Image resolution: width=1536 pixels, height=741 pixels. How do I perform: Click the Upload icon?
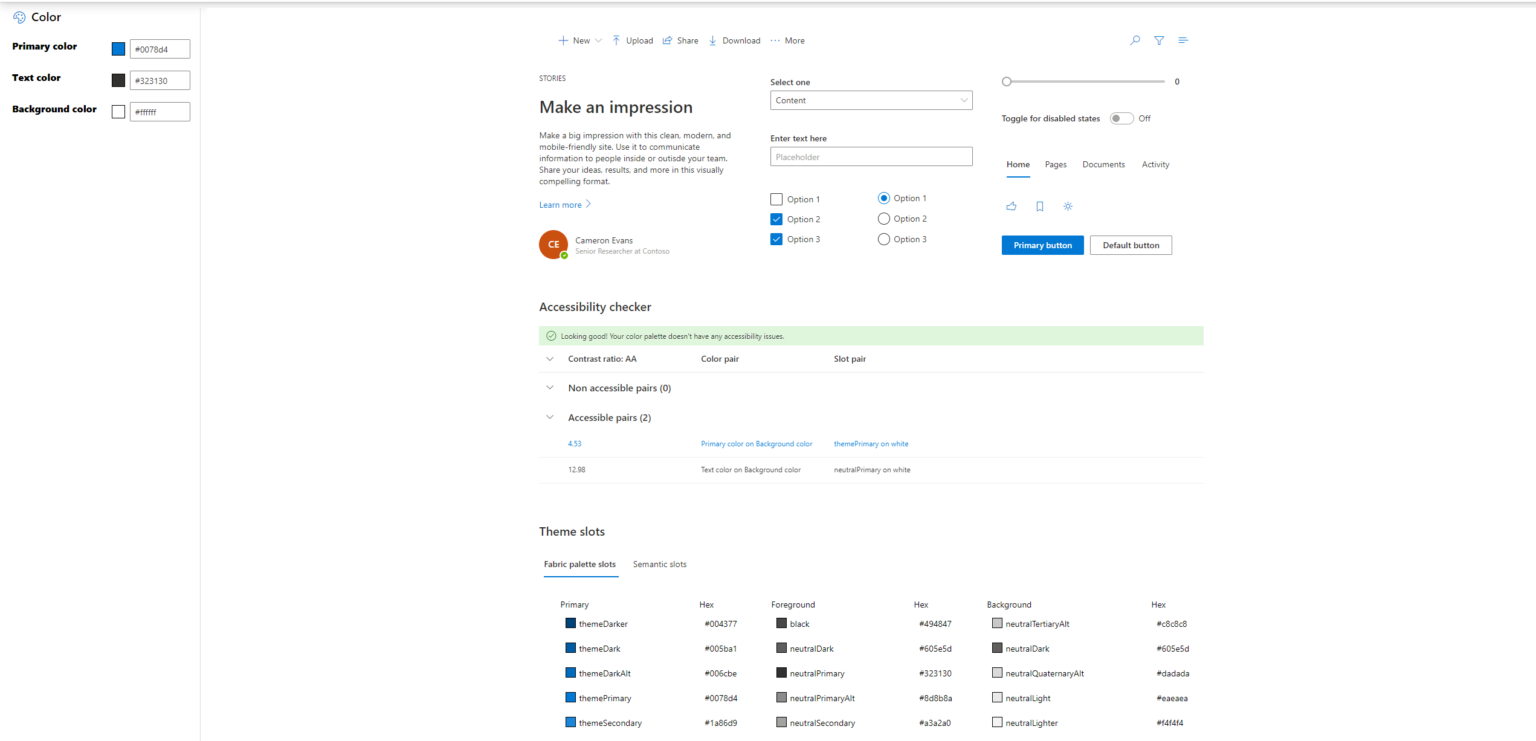pos(619,40)
